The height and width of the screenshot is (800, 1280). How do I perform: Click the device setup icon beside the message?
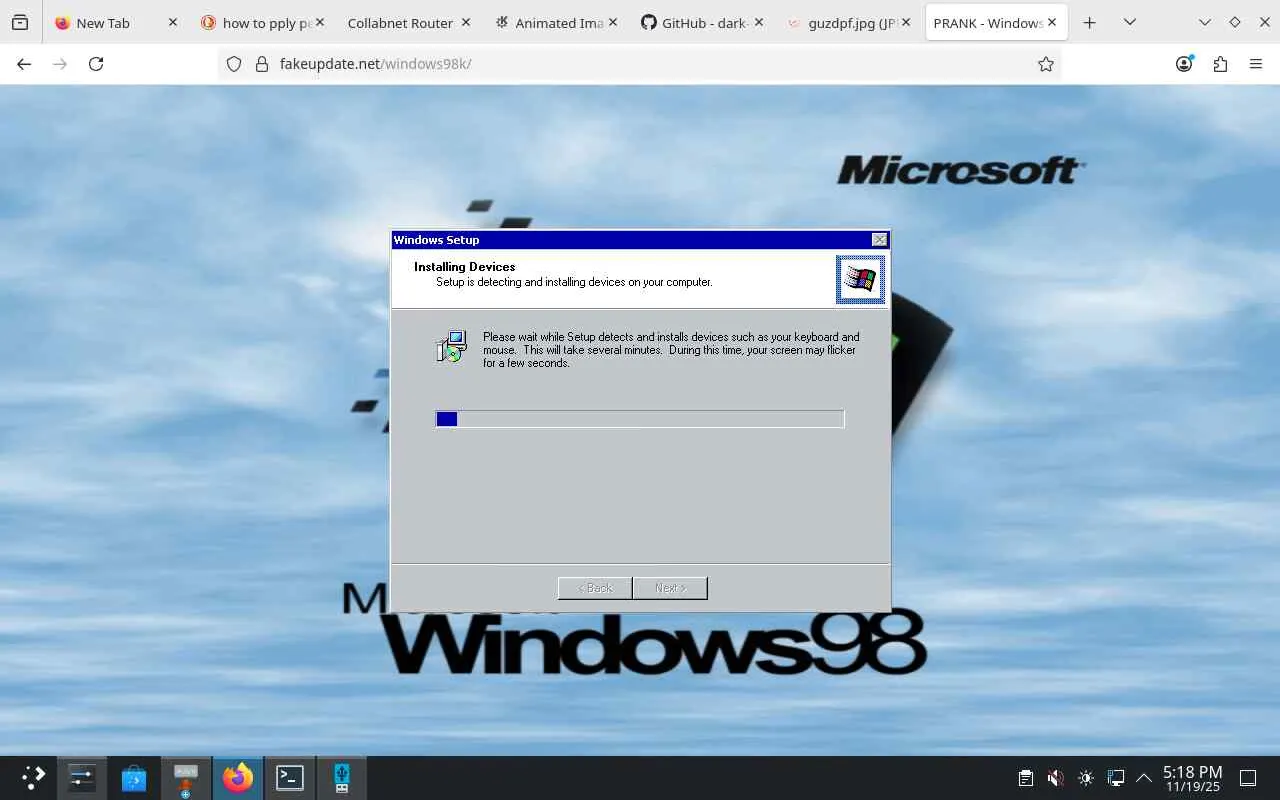tap(452, 346)
